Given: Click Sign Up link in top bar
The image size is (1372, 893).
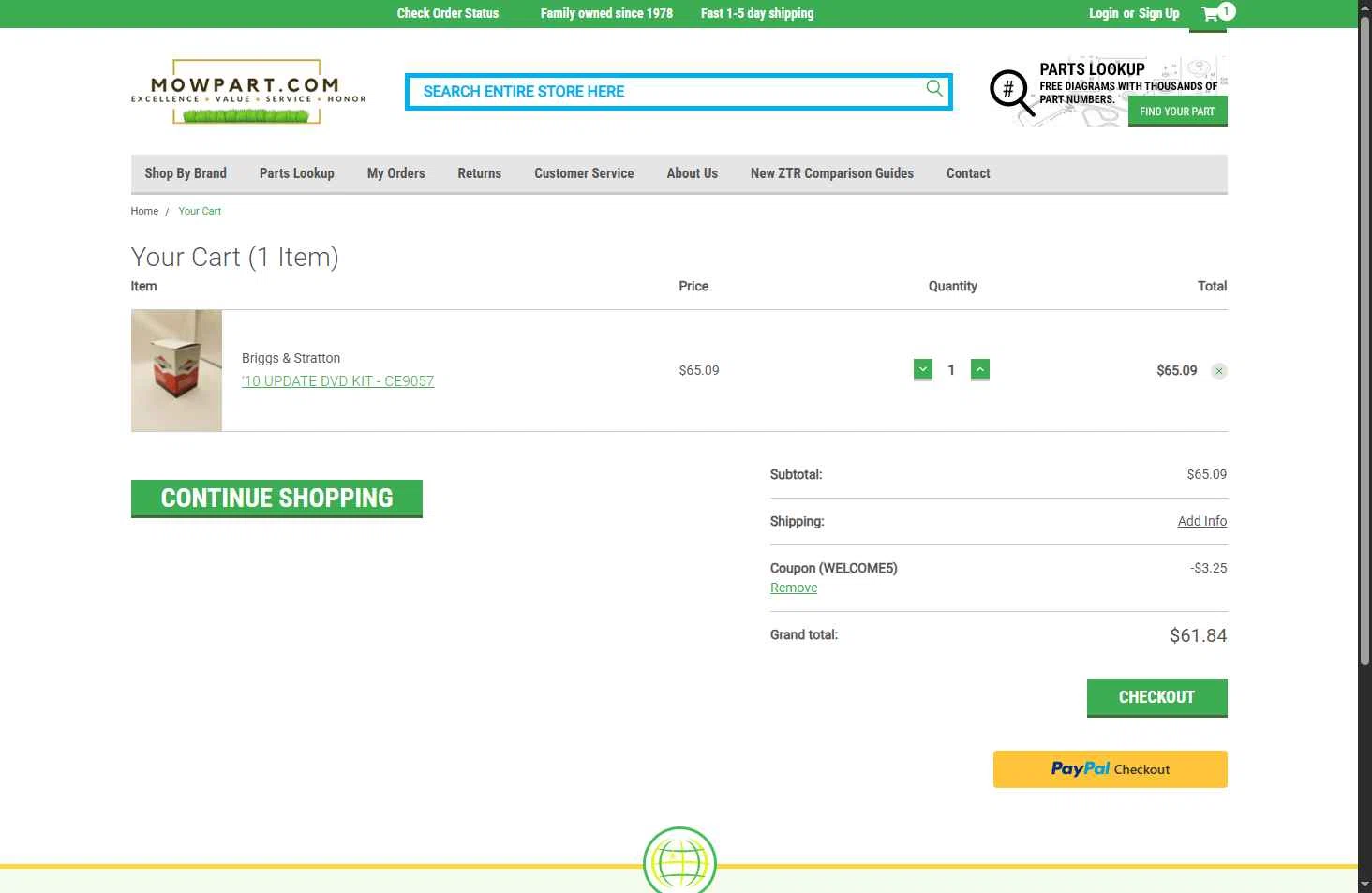Looking at the screenshot, I should click(1159, 13).
